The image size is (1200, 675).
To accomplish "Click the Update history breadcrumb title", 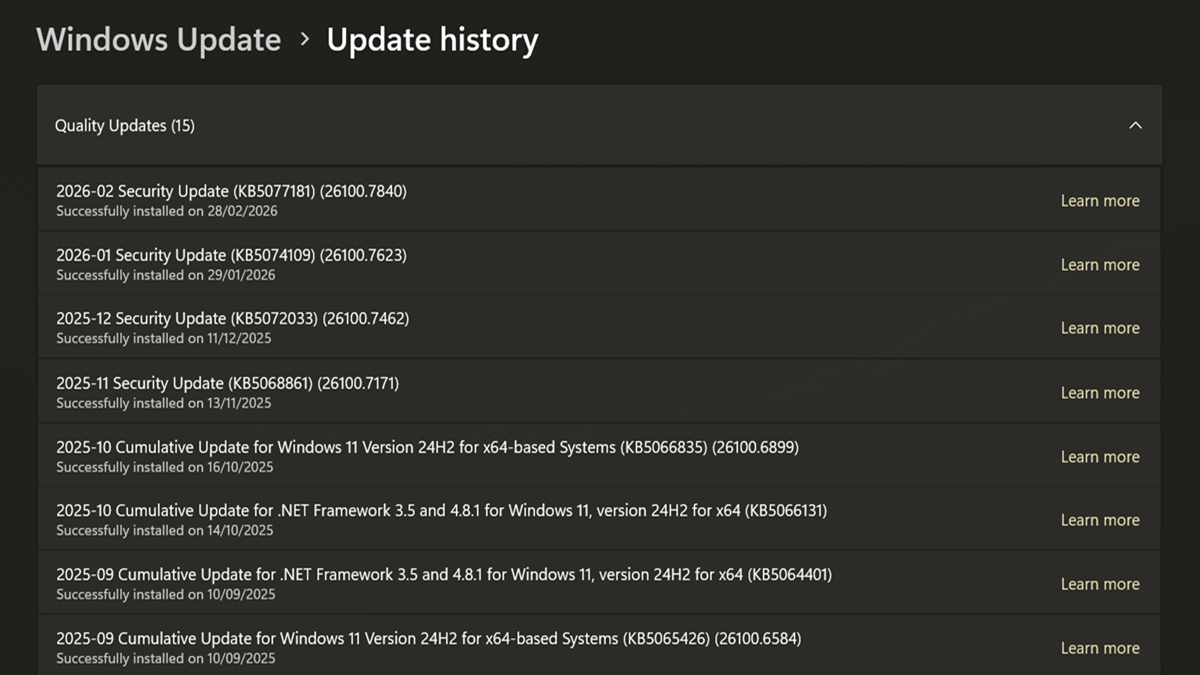I will [432, 40].
